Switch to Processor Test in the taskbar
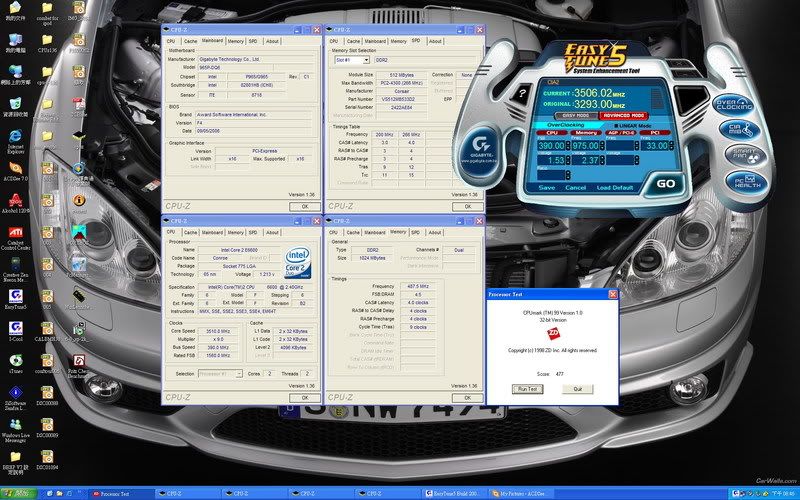This screenshot has width=800, height=500. [122, 493]
